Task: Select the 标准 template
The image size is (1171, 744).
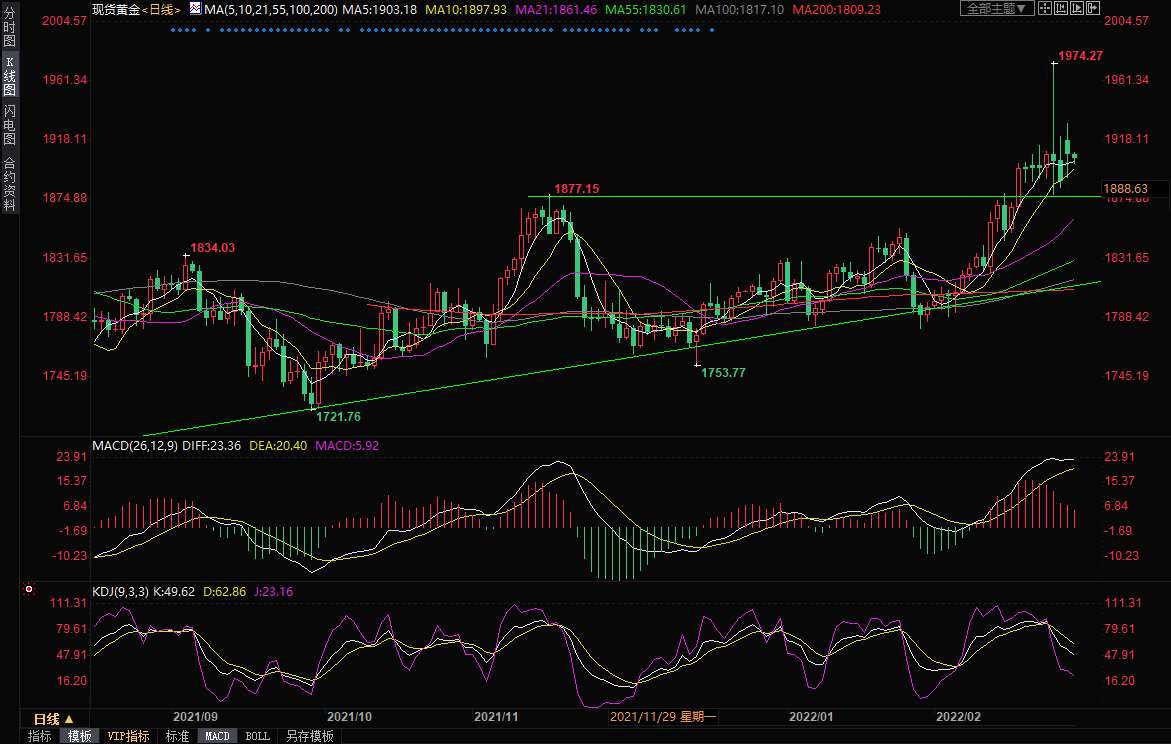Action: [177, 736]
